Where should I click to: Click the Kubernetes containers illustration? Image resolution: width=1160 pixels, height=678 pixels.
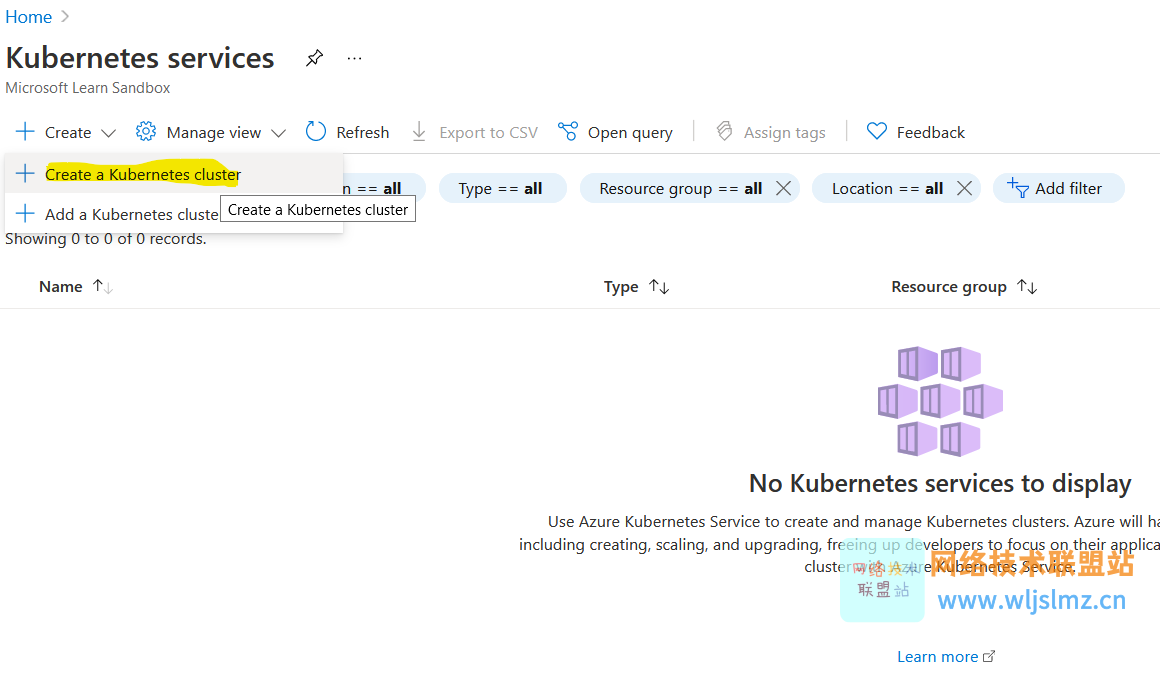coord(940,401)
